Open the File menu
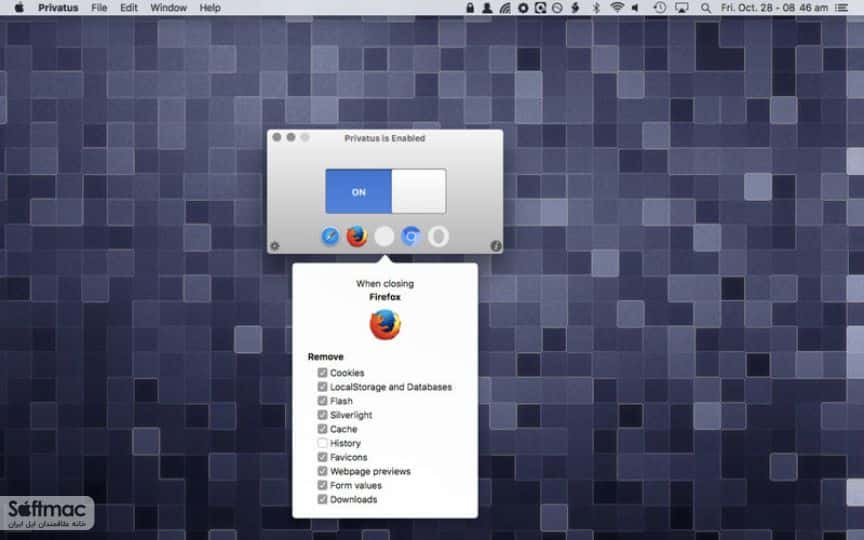The width and height of the screenshot is (864, 540). click(x=99, y=8)
